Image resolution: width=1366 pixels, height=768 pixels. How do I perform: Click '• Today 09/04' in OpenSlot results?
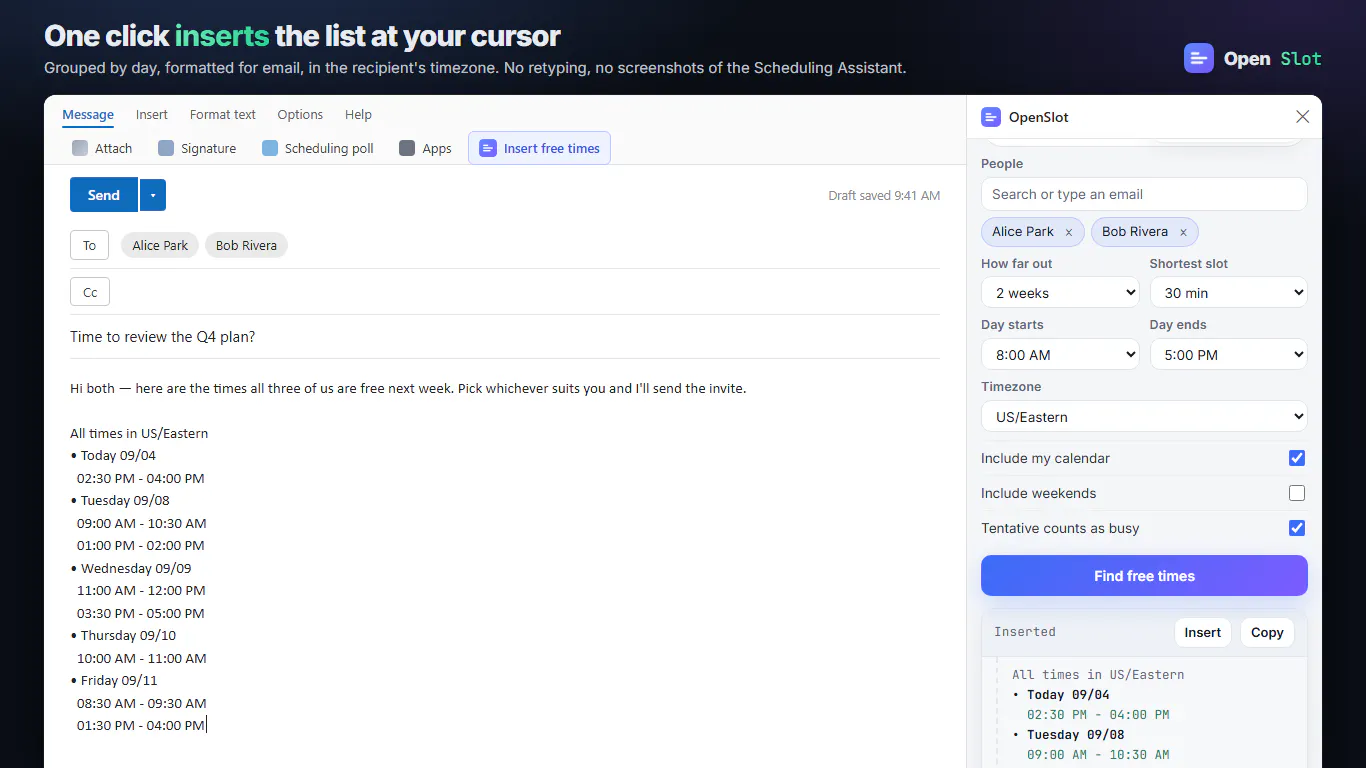click(x=1061, y=695)
